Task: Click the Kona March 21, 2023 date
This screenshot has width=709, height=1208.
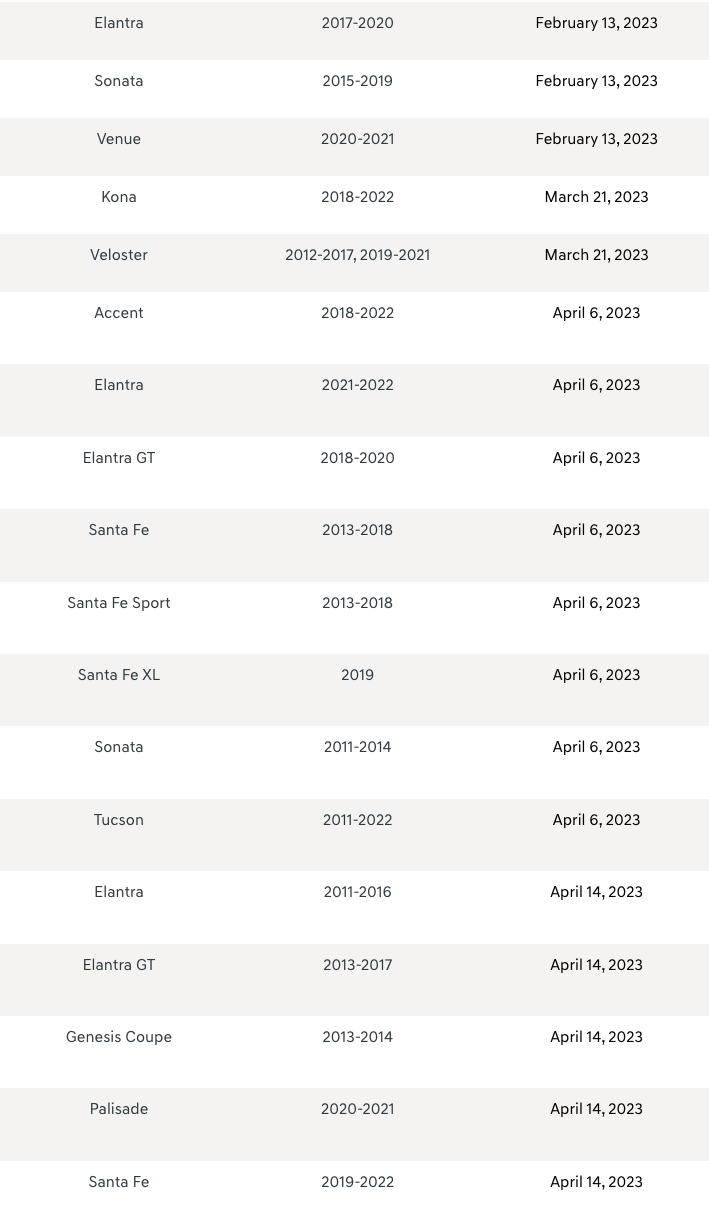Action: point(596,197)
